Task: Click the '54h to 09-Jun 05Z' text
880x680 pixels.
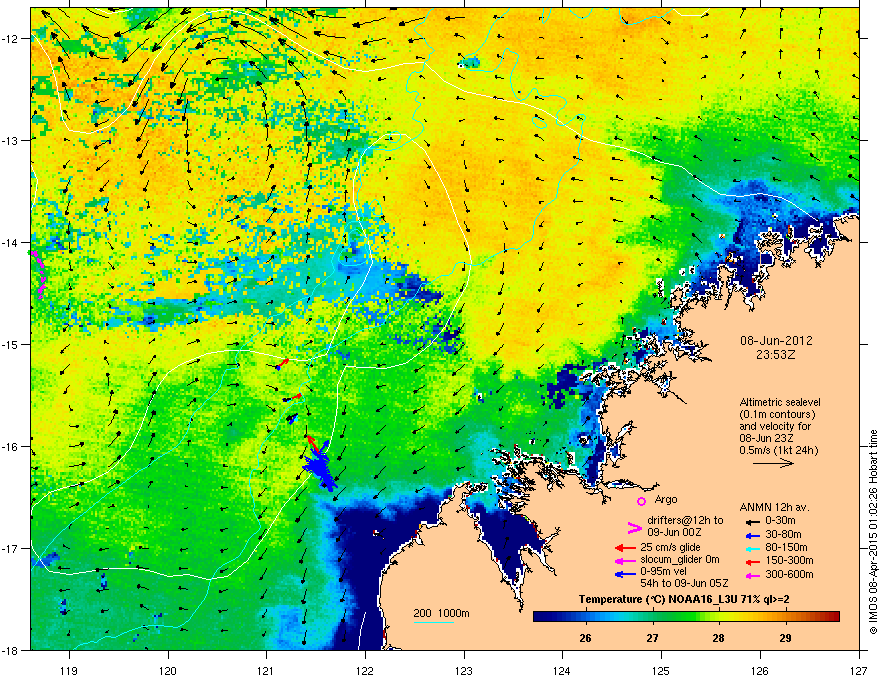Action: click(x=684, y=583)
